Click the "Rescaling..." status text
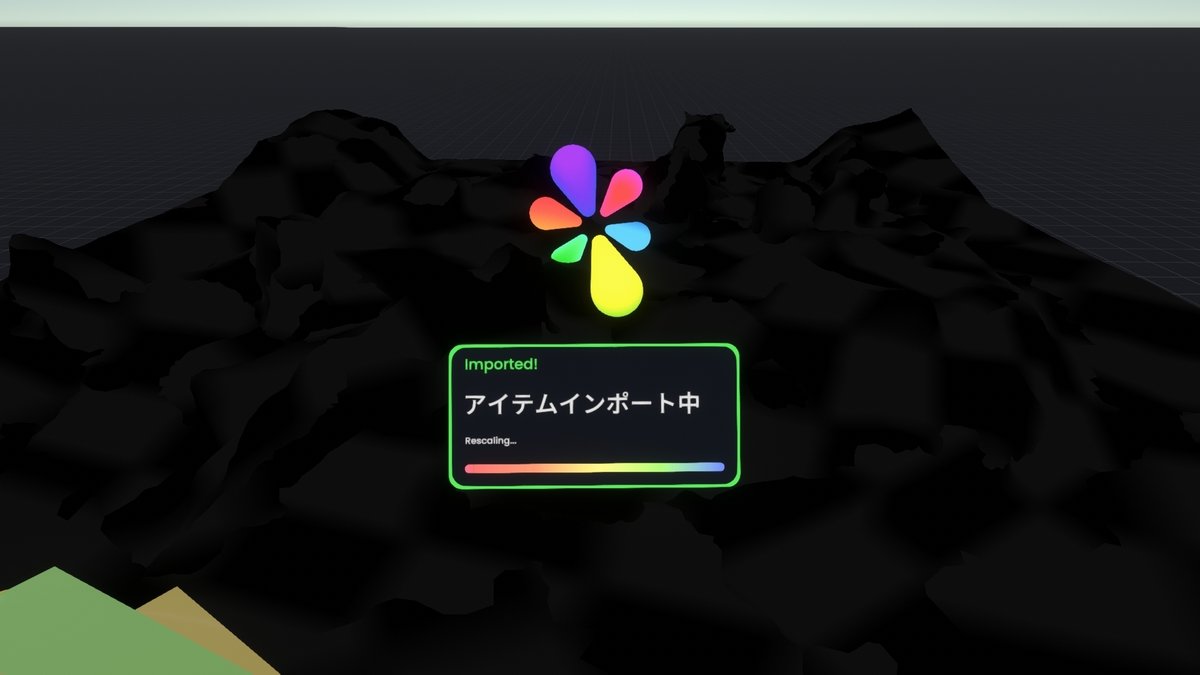The height and width of the screenshot is (675, 1200). 491,441
